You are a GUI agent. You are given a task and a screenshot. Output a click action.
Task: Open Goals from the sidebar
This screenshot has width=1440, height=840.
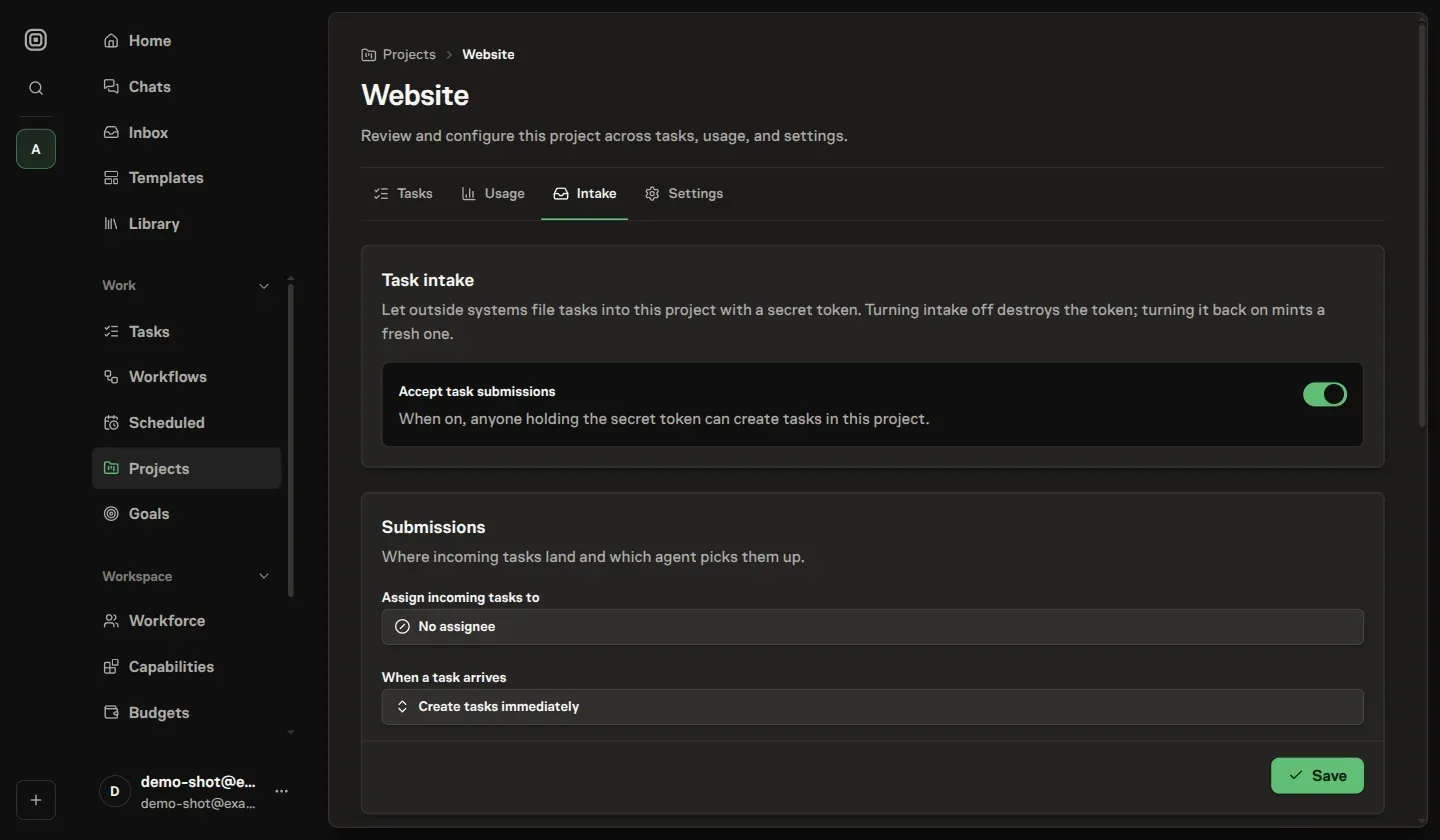(187, 514)
